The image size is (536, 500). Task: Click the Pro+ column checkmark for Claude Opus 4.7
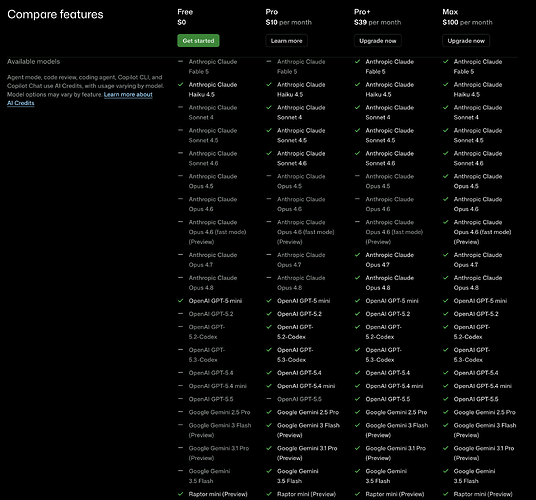[357, 255]
